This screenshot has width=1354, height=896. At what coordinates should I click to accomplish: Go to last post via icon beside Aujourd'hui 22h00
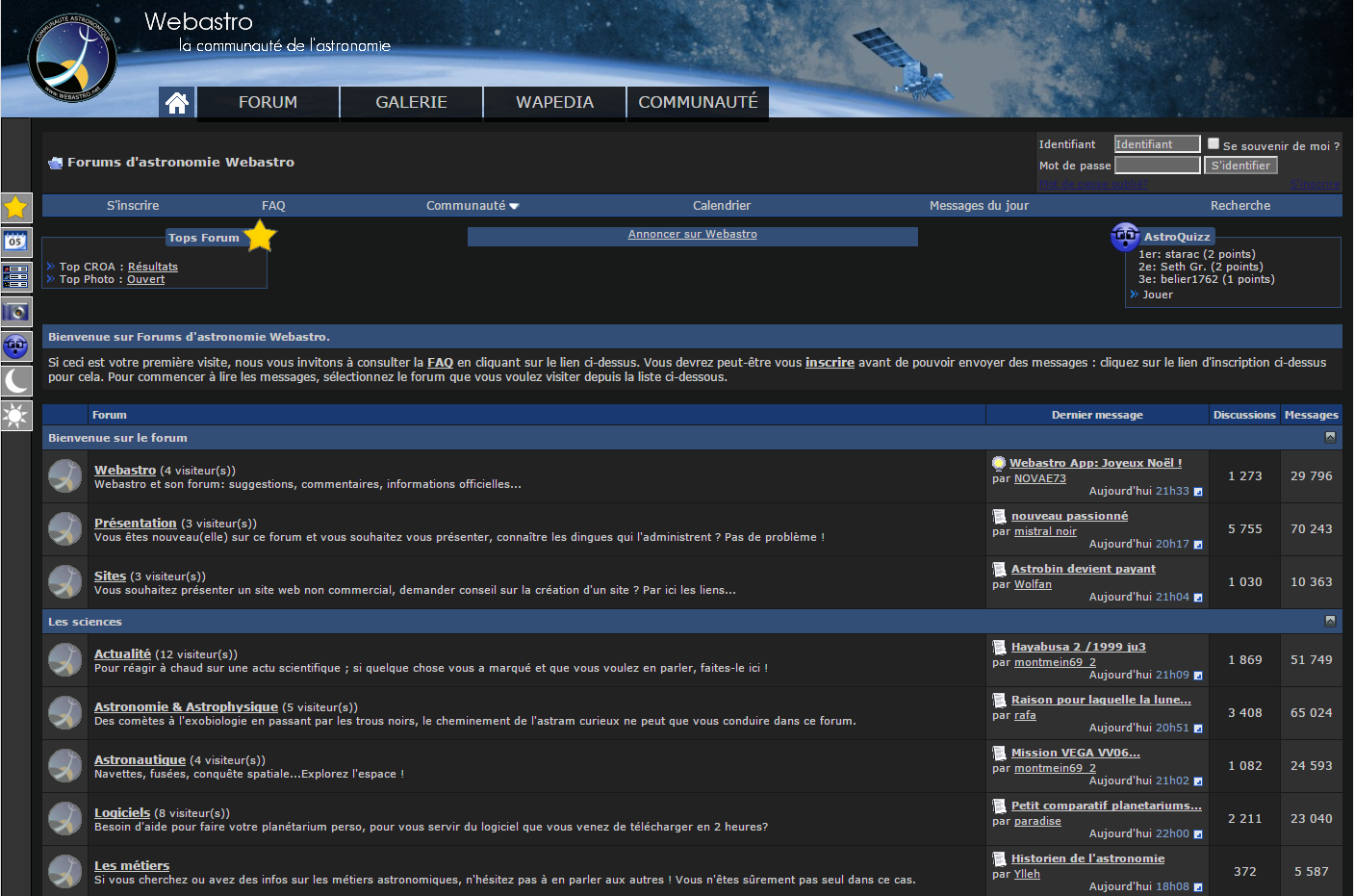coord(1198,834)
